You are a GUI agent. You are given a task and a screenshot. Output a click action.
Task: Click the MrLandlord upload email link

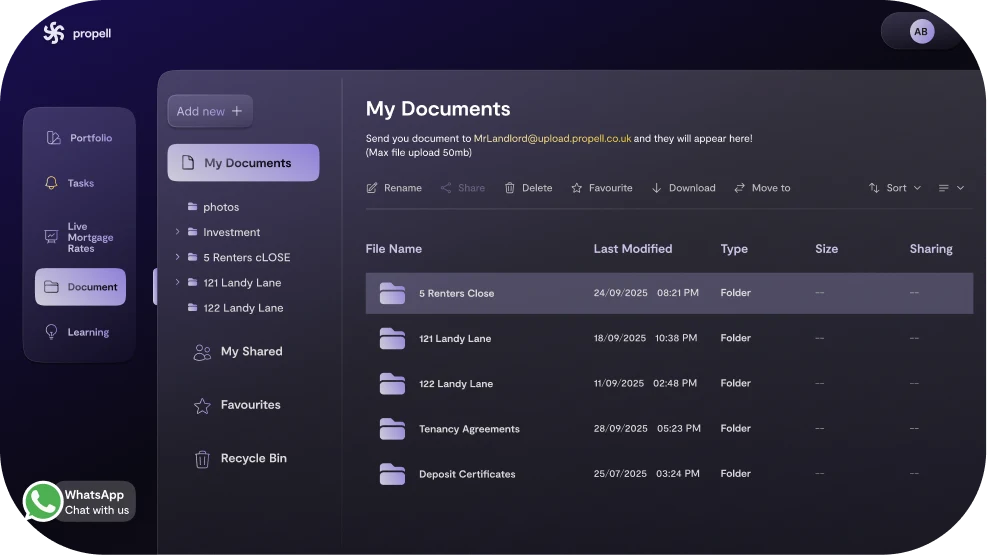point(552,139)
